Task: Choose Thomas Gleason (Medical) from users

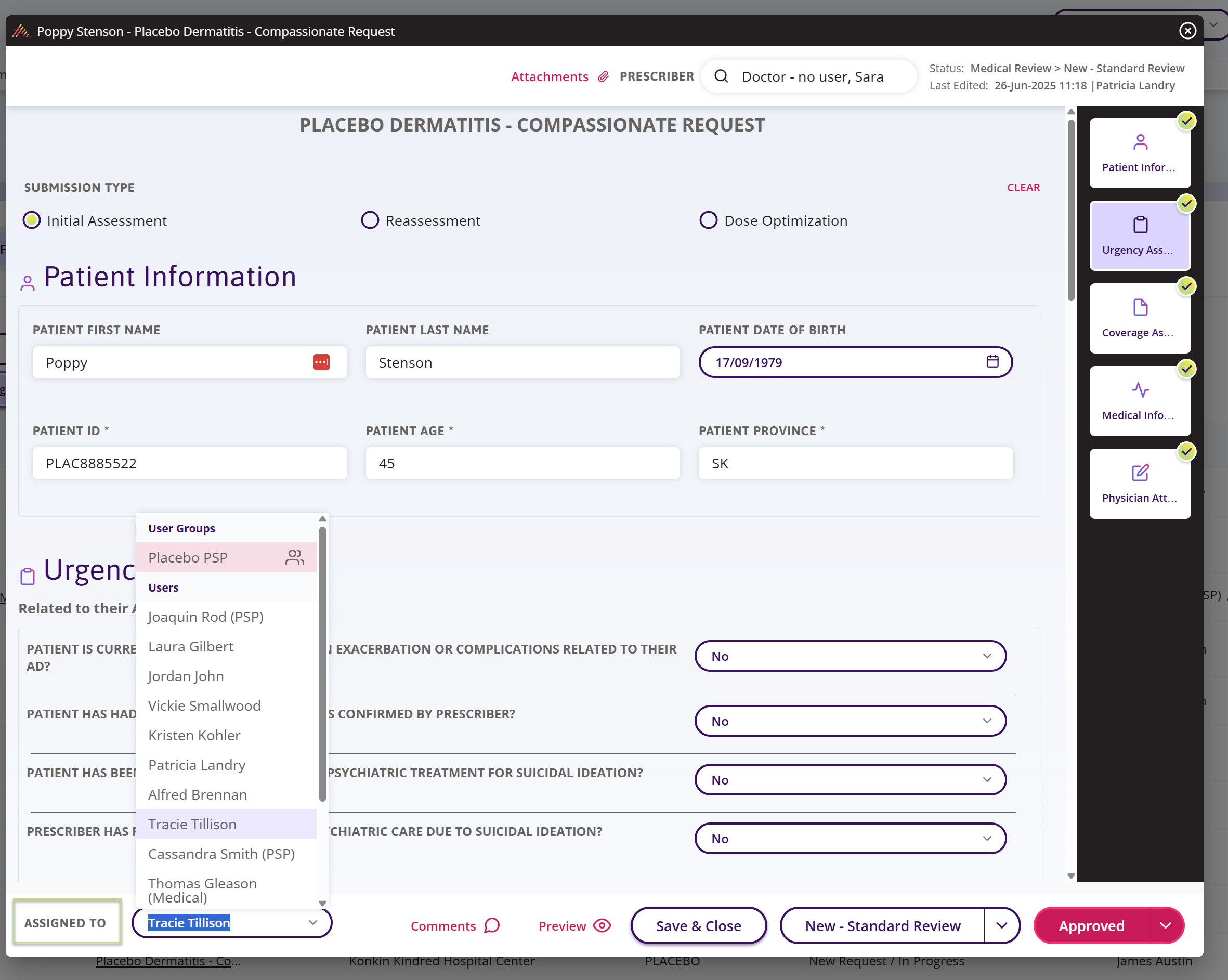Action: (226, 890)
